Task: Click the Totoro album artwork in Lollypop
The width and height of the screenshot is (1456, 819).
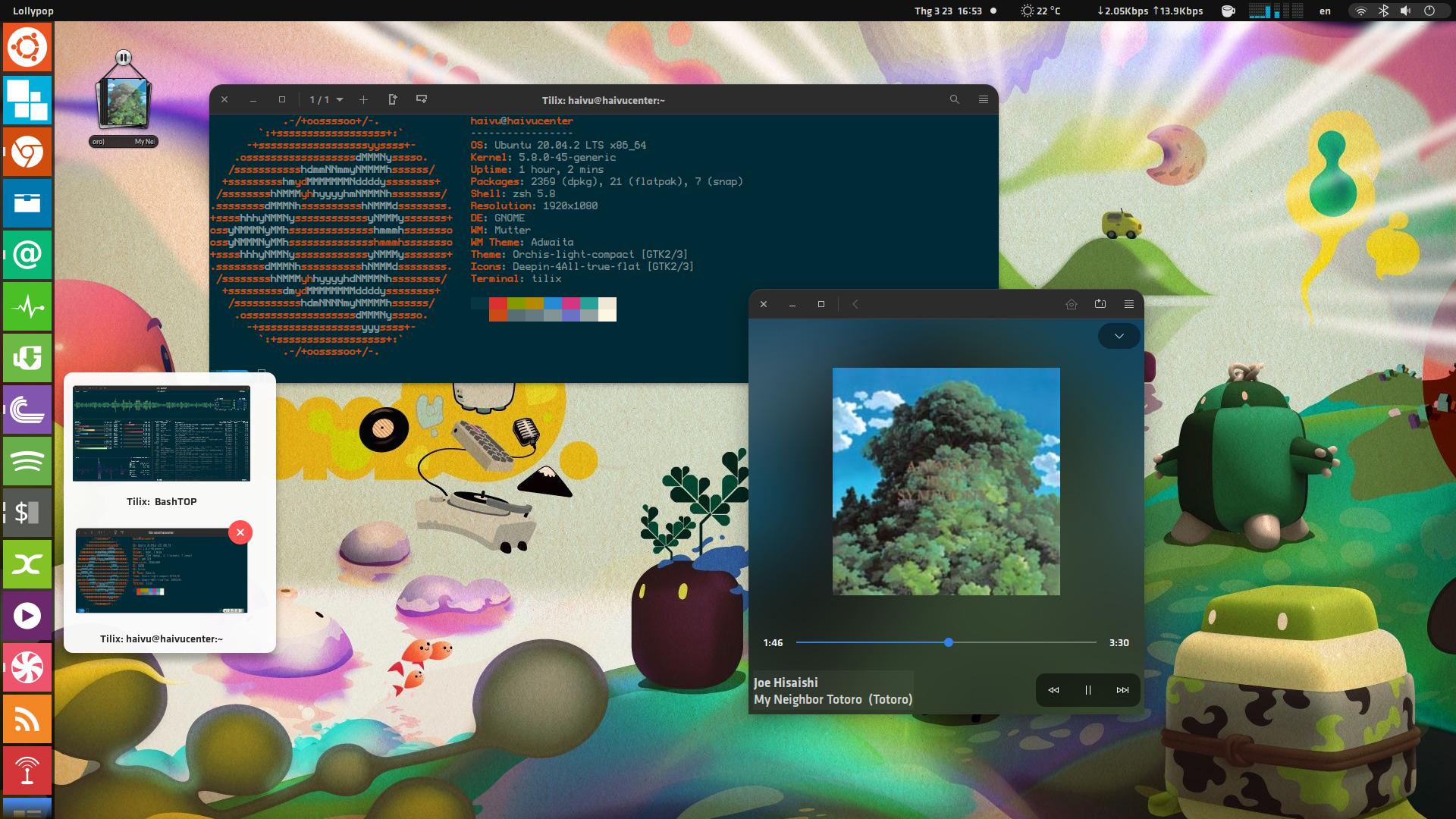Action: click(x=946, y=482)
